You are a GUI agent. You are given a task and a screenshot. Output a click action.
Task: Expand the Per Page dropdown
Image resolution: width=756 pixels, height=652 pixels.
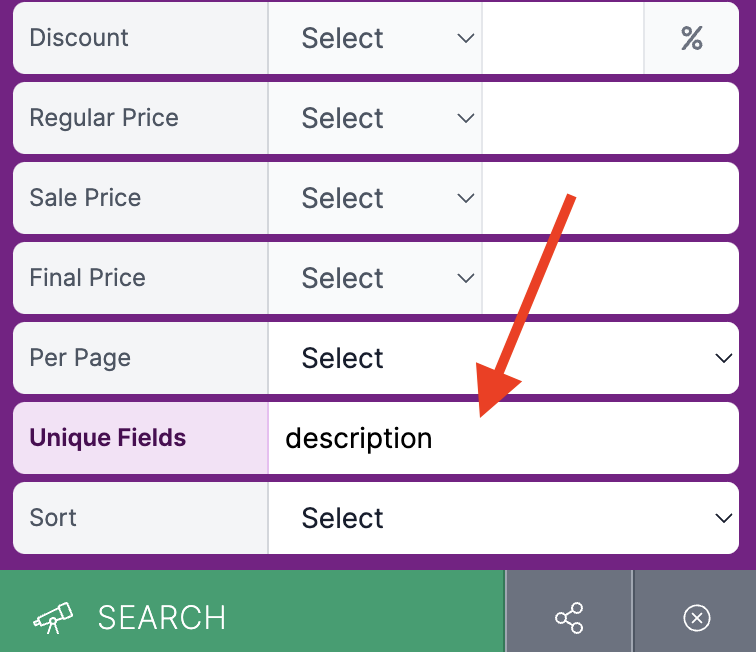tap(503, 358)
